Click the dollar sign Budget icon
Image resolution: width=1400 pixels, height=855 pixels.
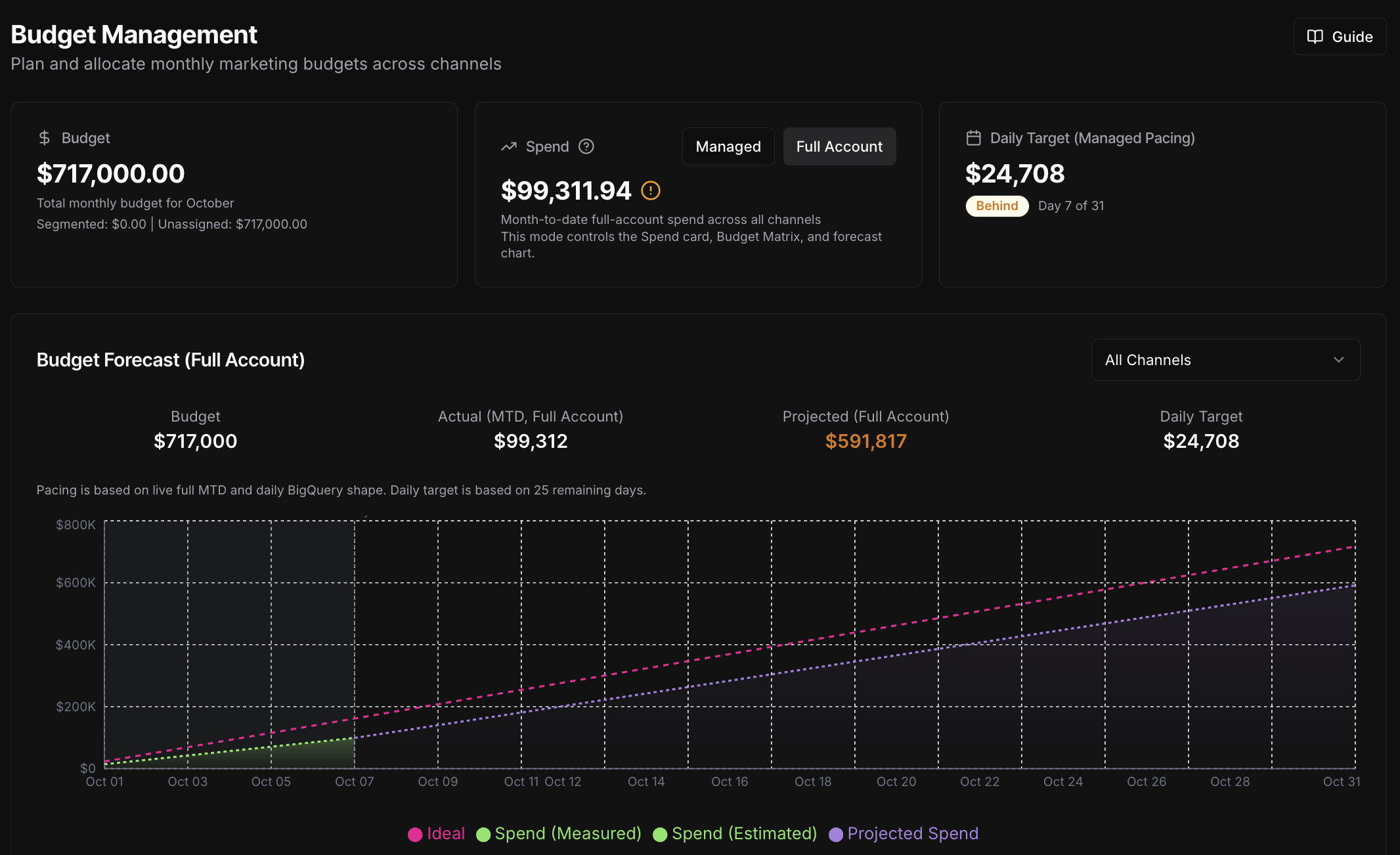tap(44, 138)
